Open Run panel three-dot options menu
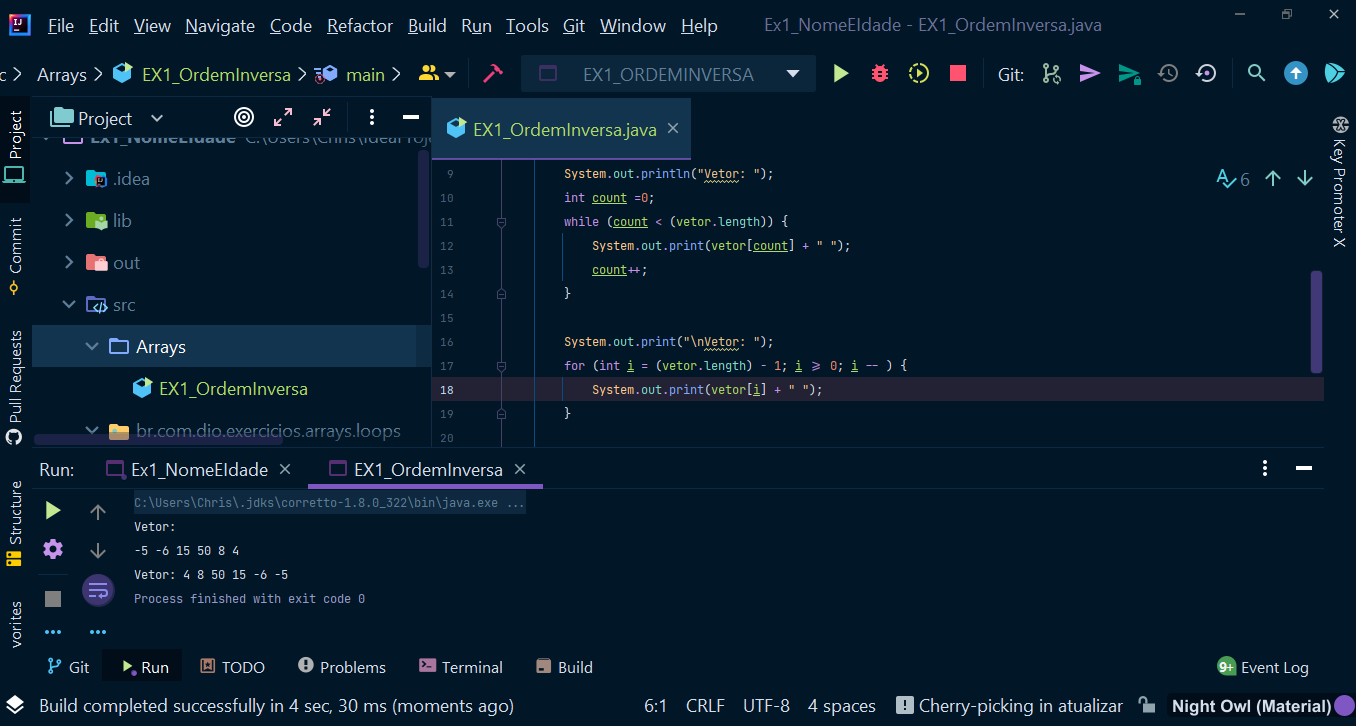 click(x=1265, y=468)
